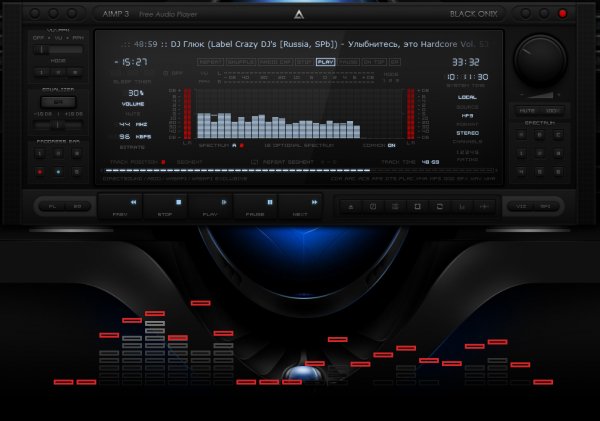Set volume to maximum with the 100% button

point(552,111)
